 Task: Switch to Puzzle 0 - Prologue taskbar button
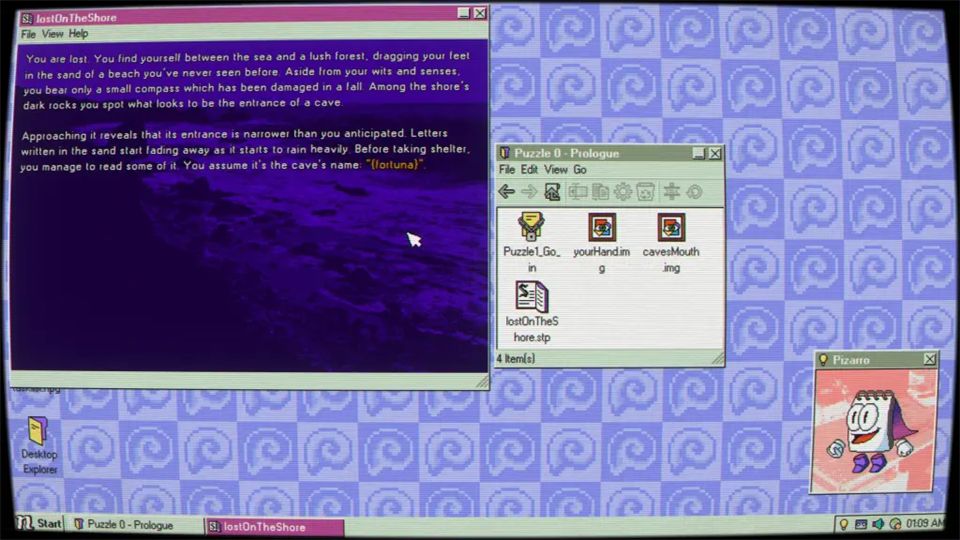click(135, 525)
